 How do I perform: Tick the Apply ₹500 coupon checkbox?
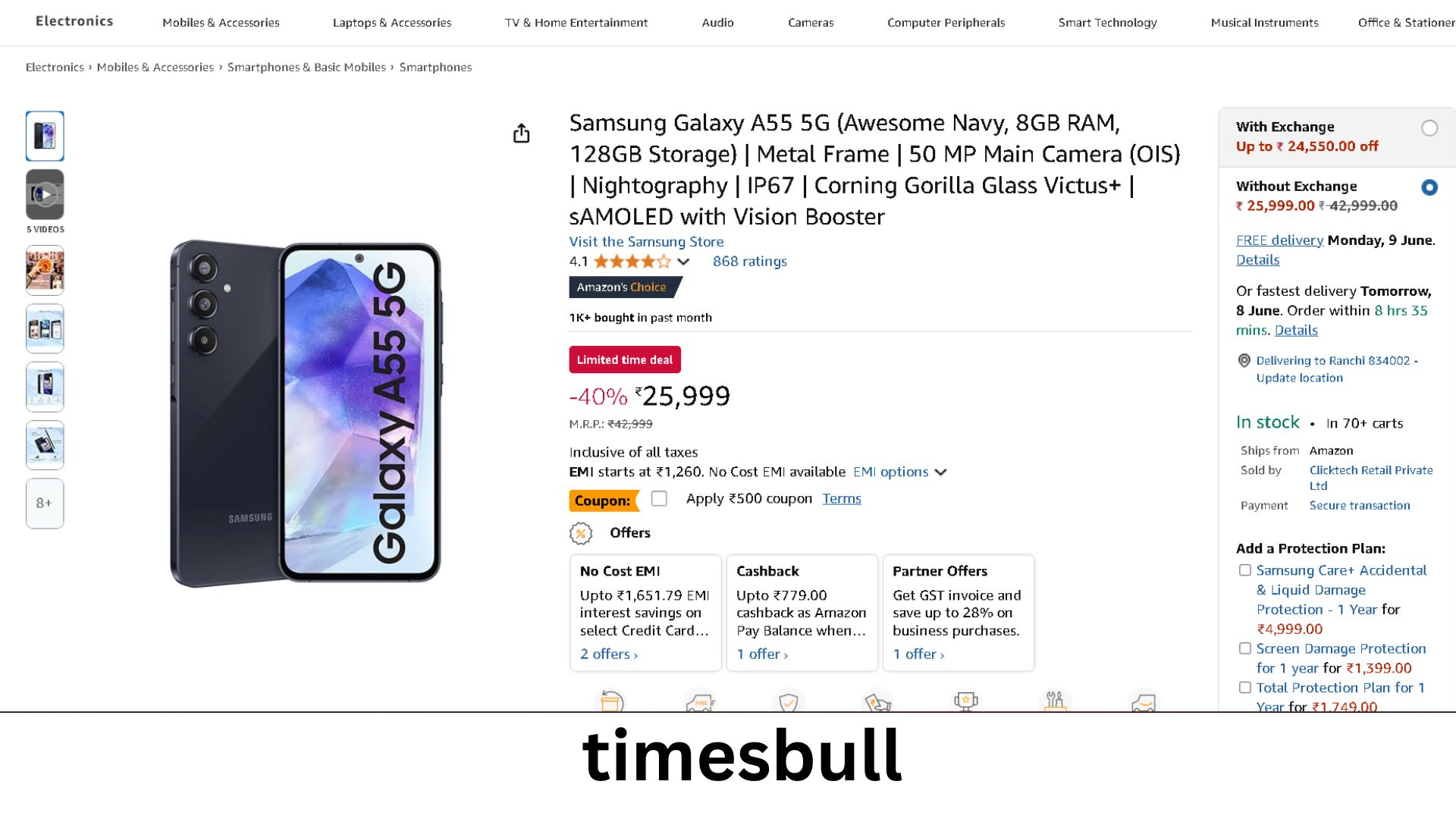[659, 499]
